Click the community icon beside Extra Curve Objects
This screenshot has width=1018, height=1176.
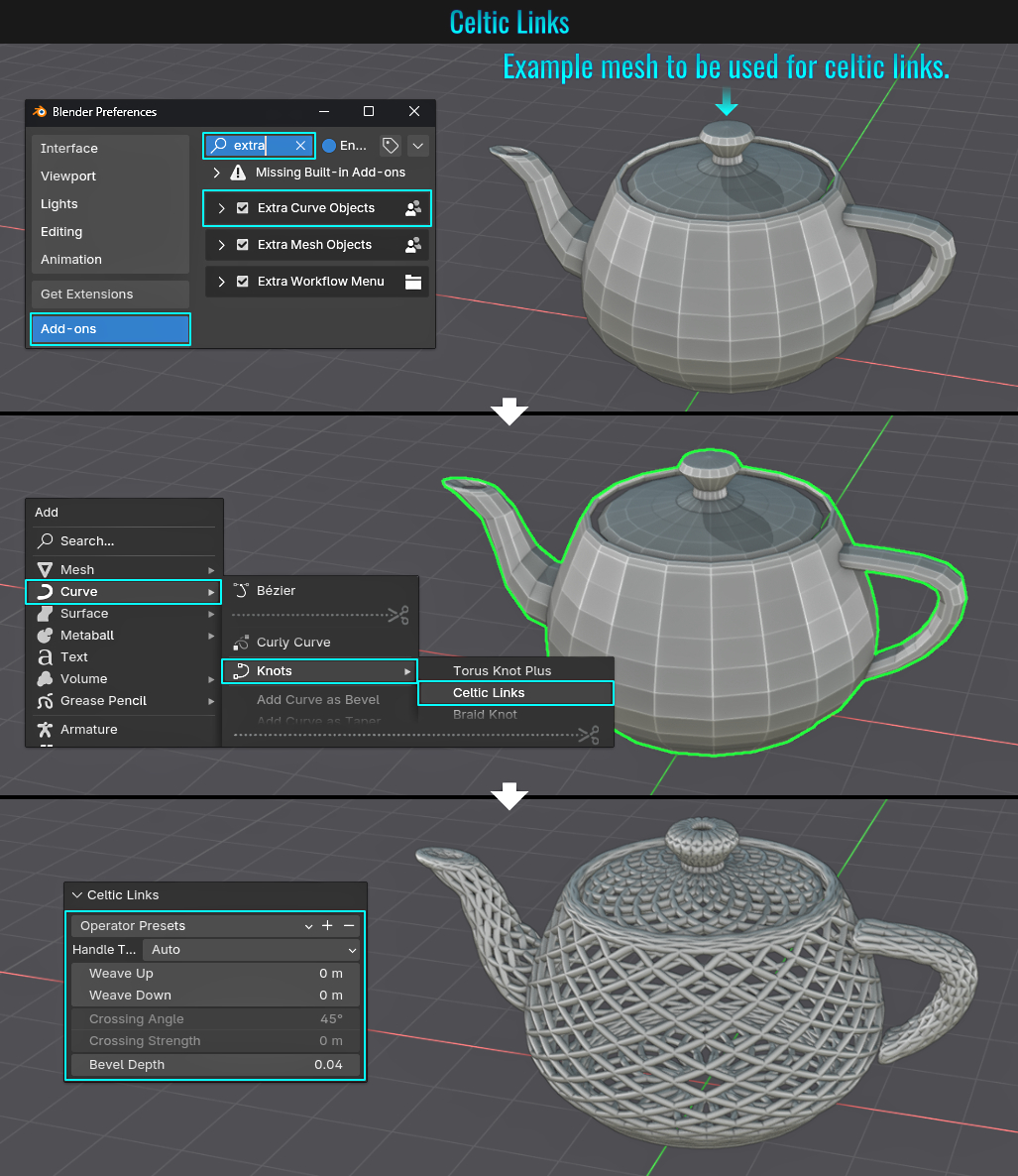point(413,208)
